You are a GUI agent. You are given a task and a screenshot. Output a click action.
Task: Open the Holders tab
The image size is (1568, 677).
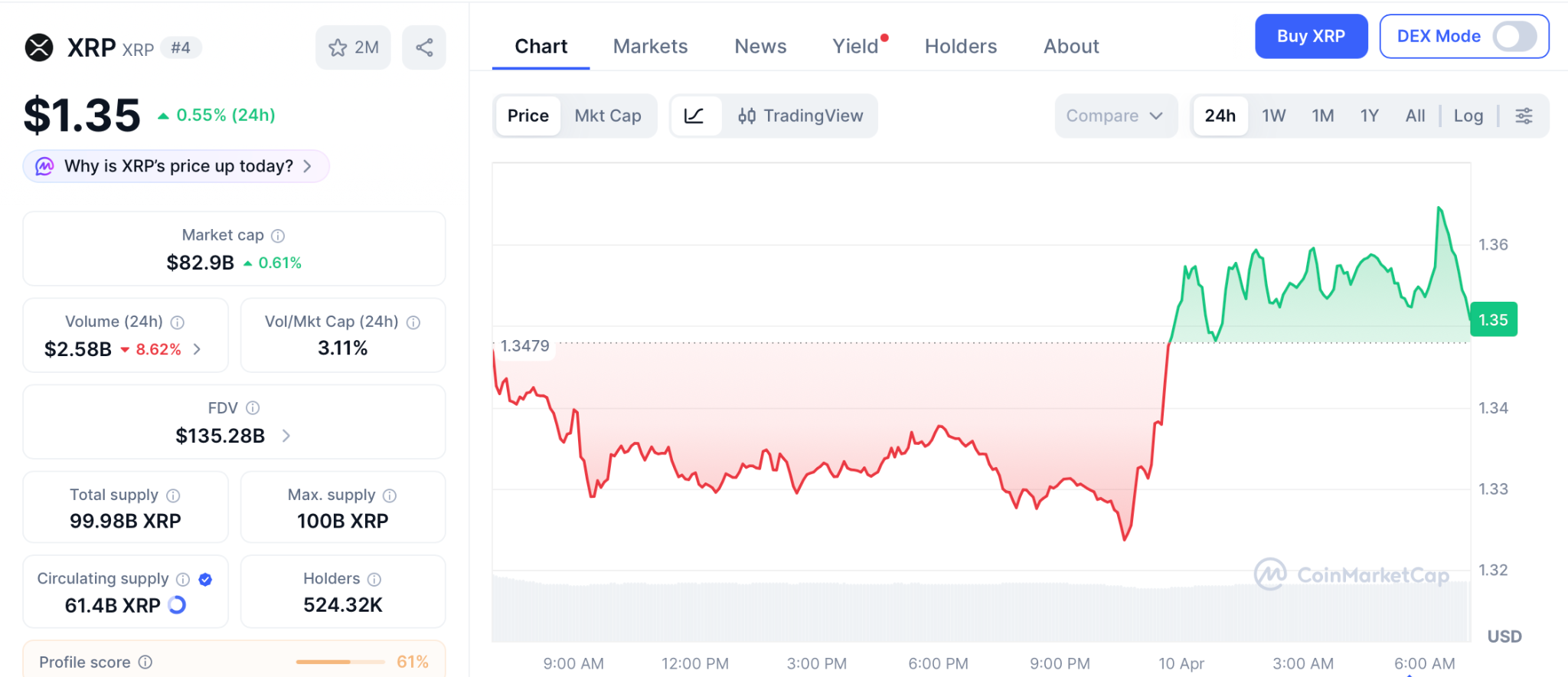tap(960, 46)
